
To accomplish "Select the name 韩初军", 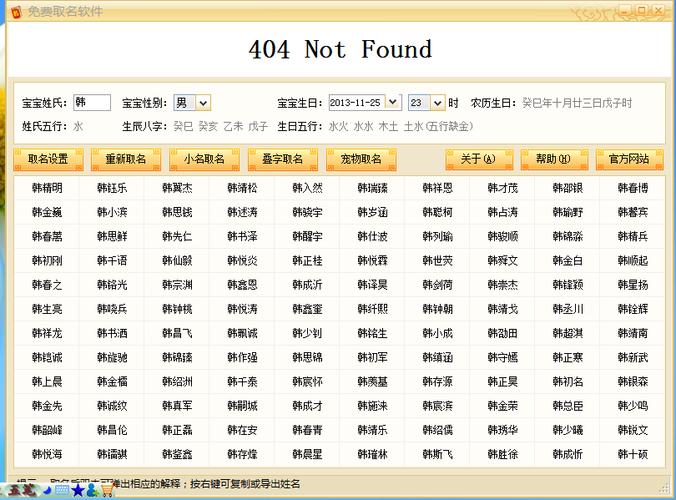I will coord(372,357).
